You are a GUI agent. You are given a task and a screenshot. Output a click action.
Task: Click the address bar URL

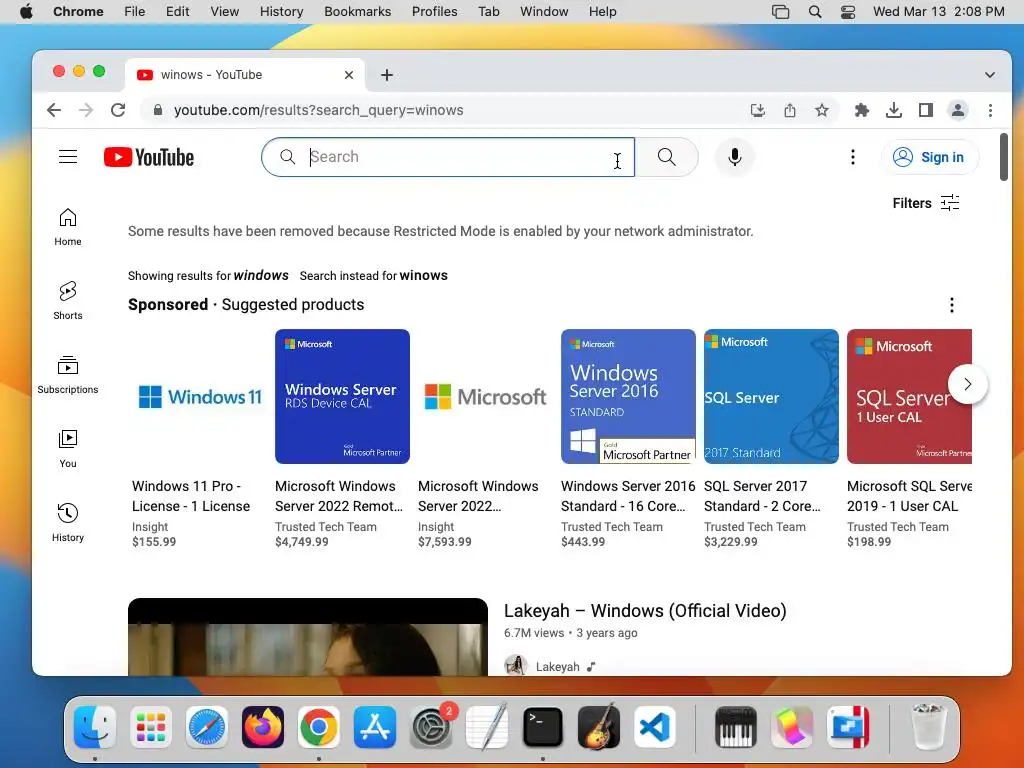click(x=319, y=110)
